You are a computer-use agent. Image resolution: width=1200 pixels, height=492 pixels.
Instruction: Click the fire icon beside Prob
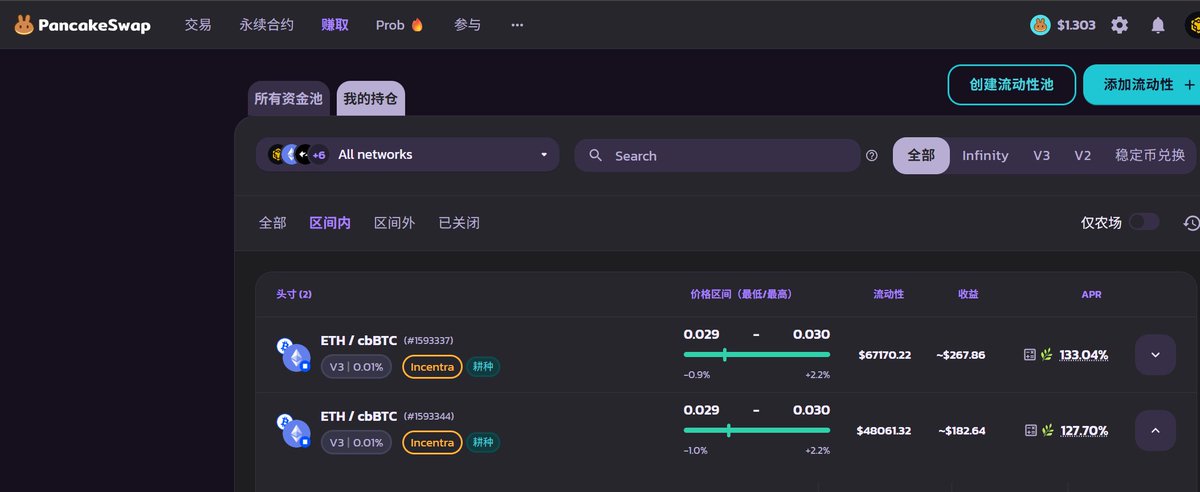417,25
